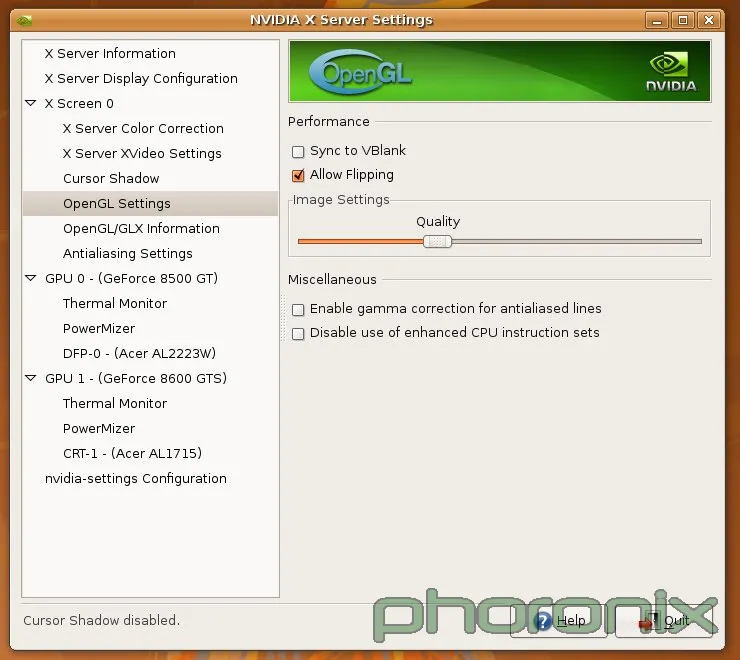Collapse the GPU 0 GeForce 8500 GT node
Image resolution: width=740 pixels, height=660 pixels.
[31, 279]
